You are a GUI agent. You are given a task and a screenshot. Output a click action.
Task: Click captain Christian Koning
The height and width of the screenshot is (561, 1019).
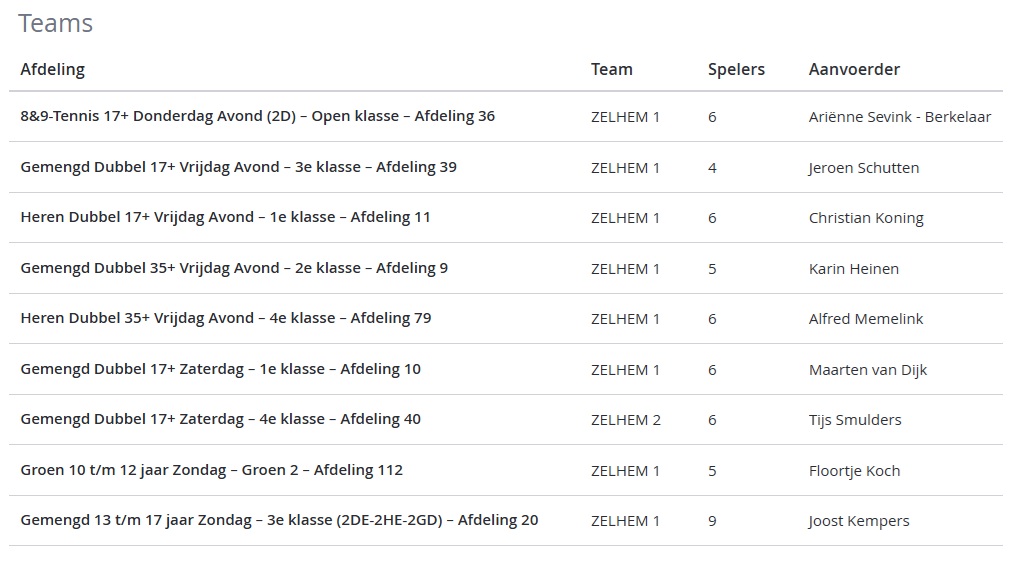coord(866,218)
